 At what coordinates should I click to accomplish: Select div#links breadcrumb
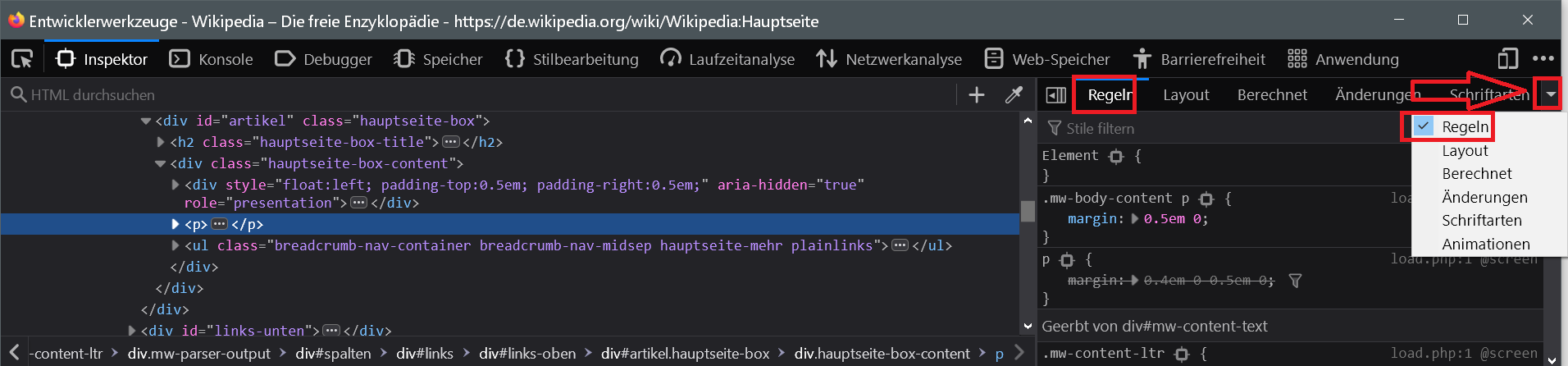[x=425, y=354]
